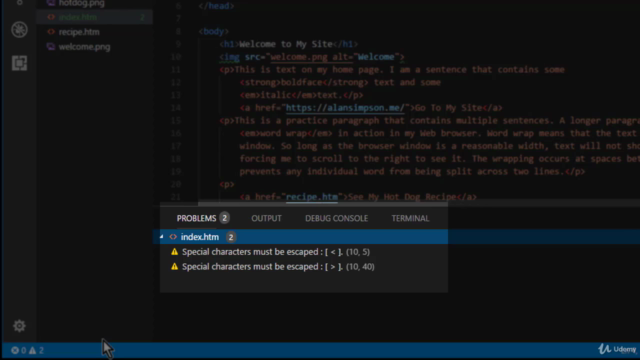Click warning icon for '<' escape problem

pyautogui.click(x=175, y=252)
